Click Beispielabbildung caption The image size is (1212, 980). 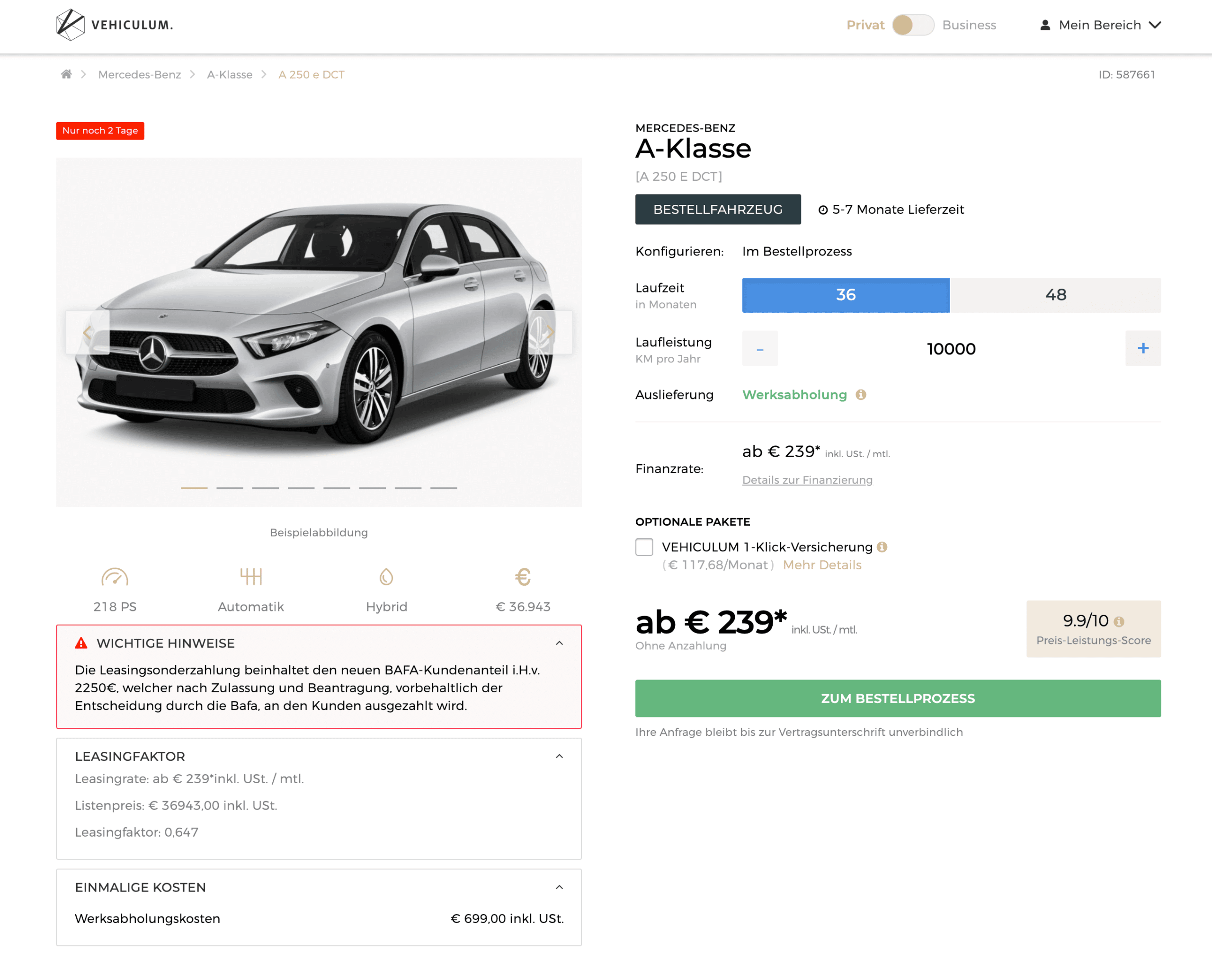[319, 532]
